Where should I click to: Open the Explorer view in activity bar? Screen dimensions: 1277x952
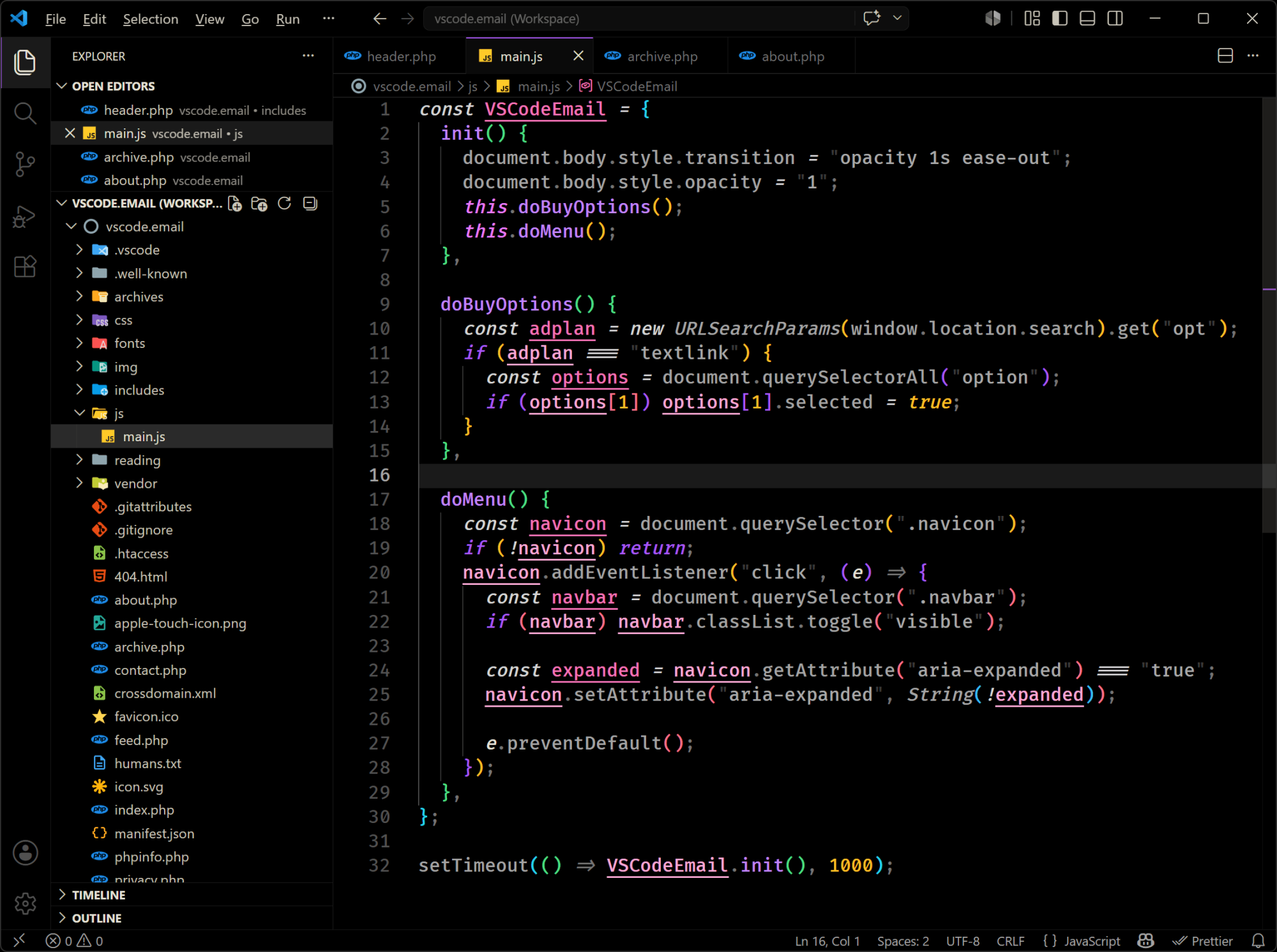click(x=25, y=62)
